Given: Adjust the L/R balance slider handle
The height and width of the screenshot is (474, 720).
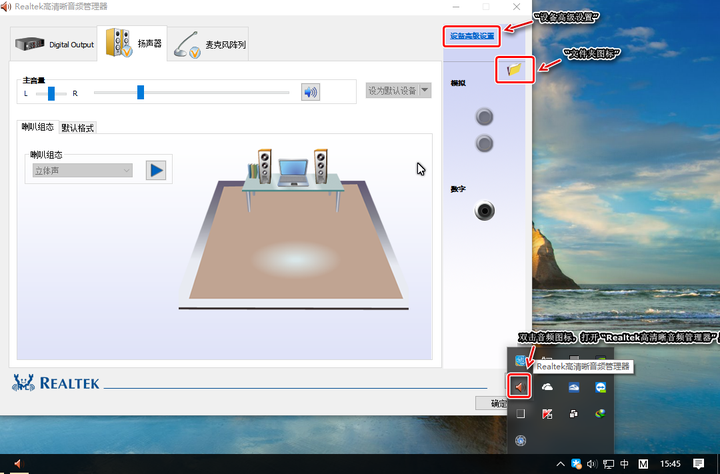Looking at the screenshot, I should click(x=51, y=93).
